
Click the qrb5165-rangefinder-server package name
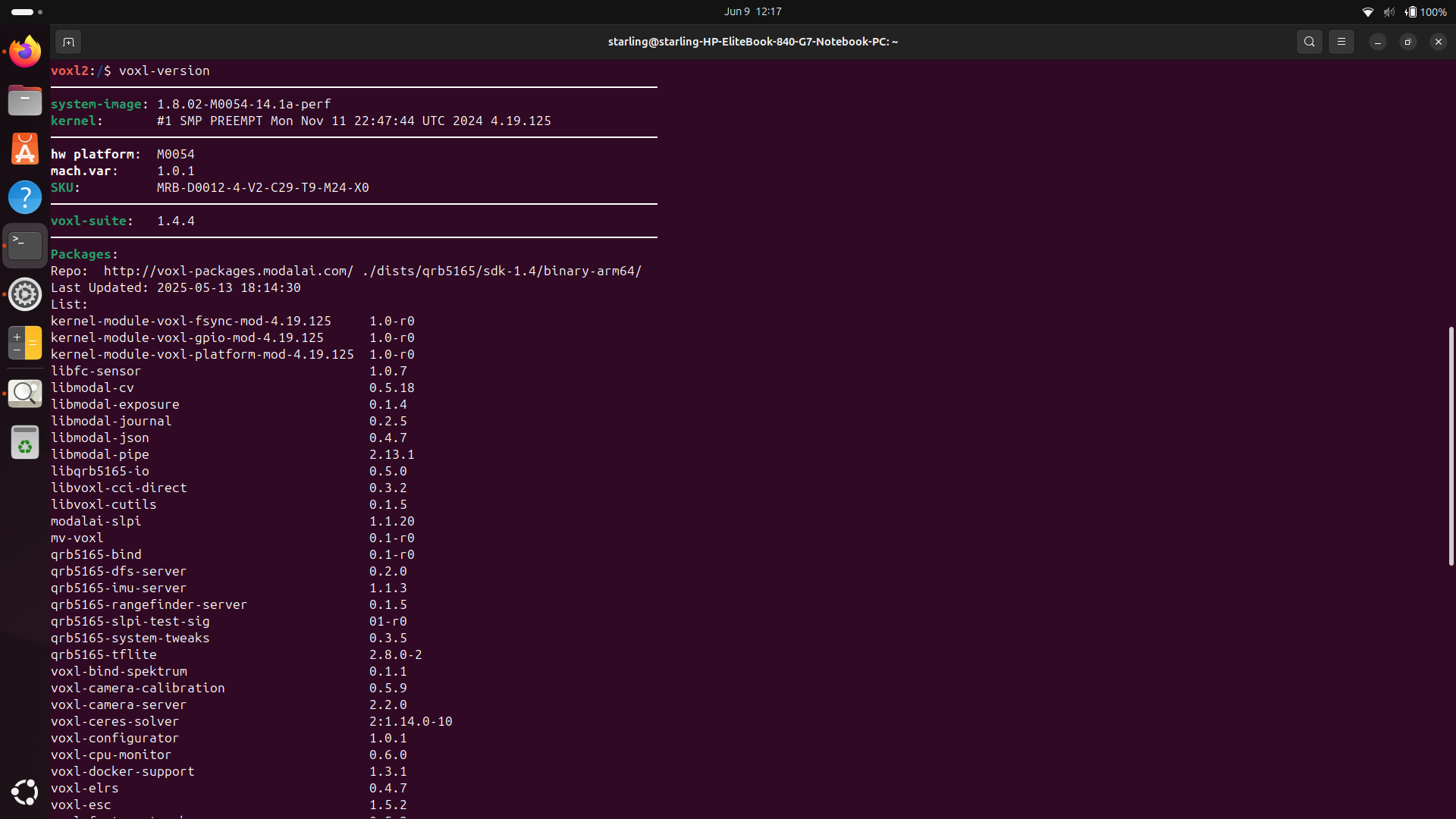point(149,604)
